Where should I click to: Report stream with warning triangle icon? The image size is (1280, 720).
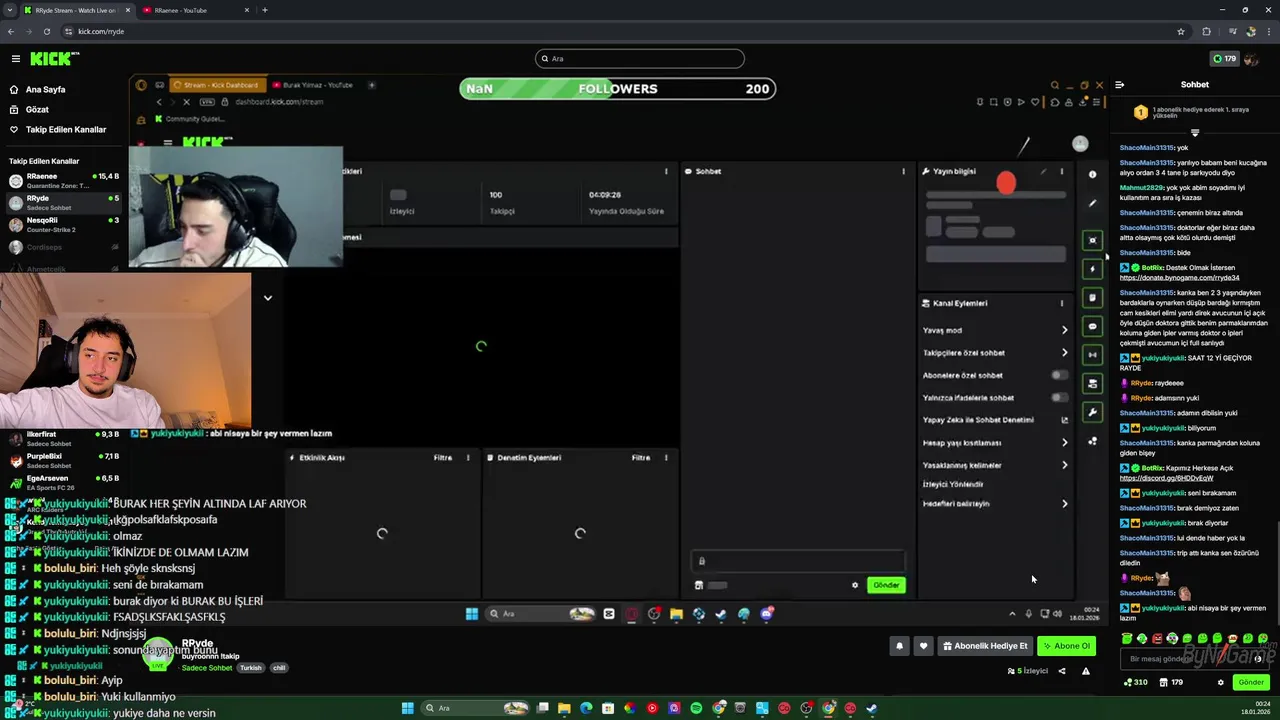[1086, 671]
